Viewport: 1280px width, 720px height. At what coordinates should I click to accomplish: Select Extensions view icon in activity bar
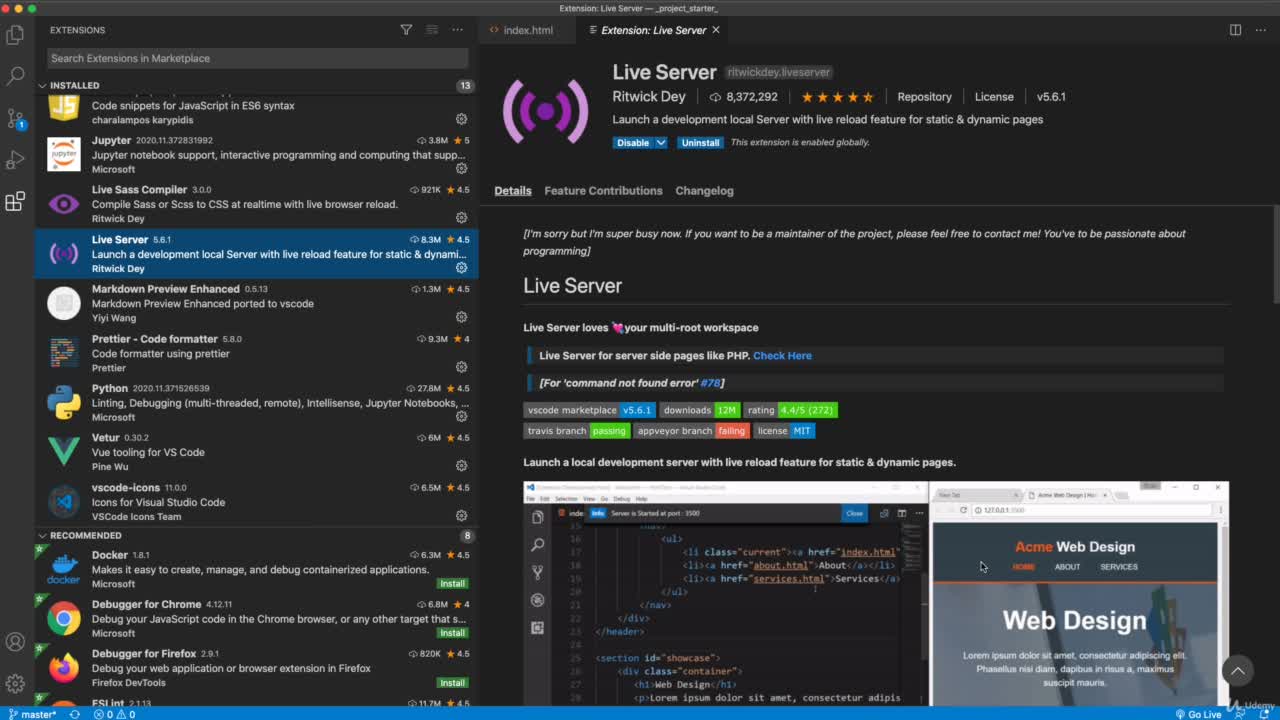click(15, 202)
